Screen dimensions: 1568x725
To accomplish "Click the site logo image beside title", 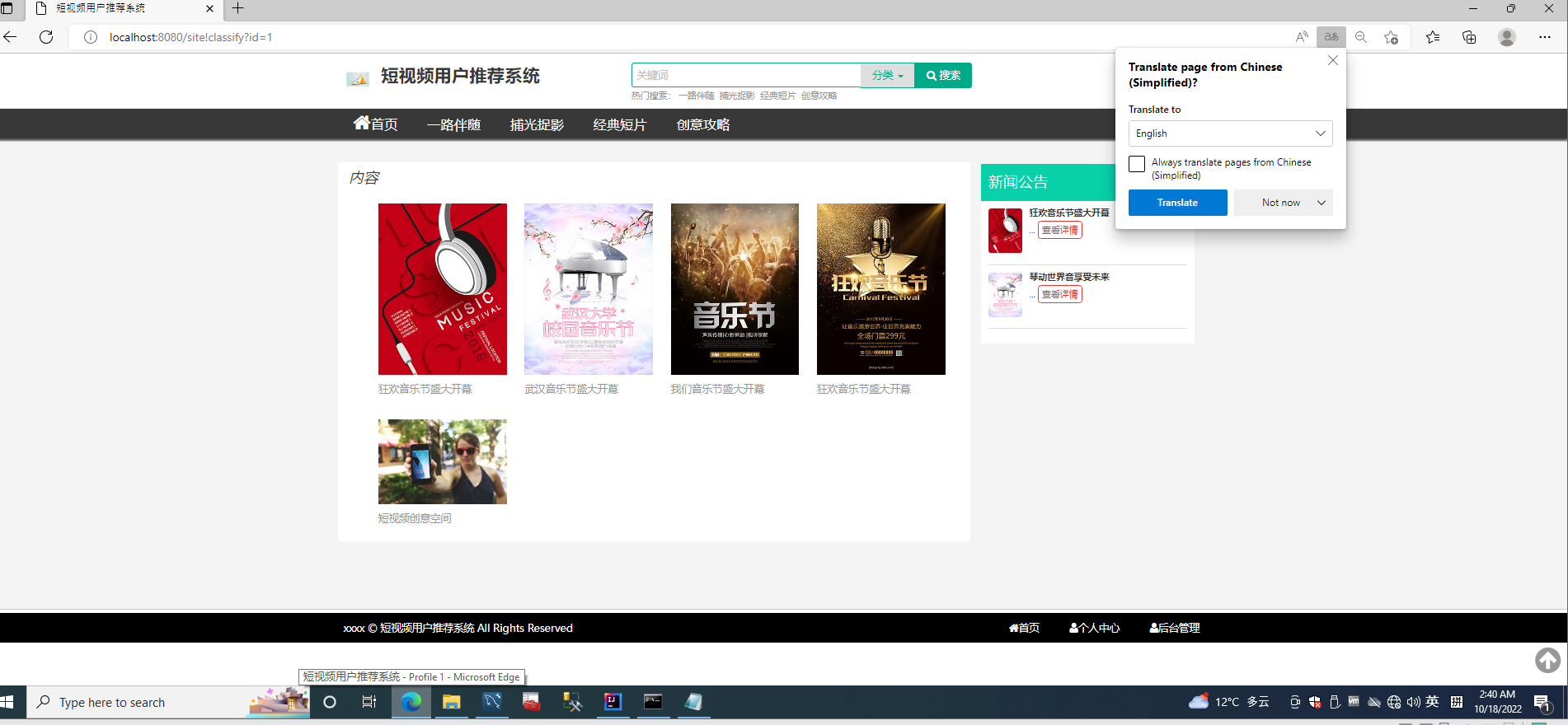I will [x=357, y=79].
